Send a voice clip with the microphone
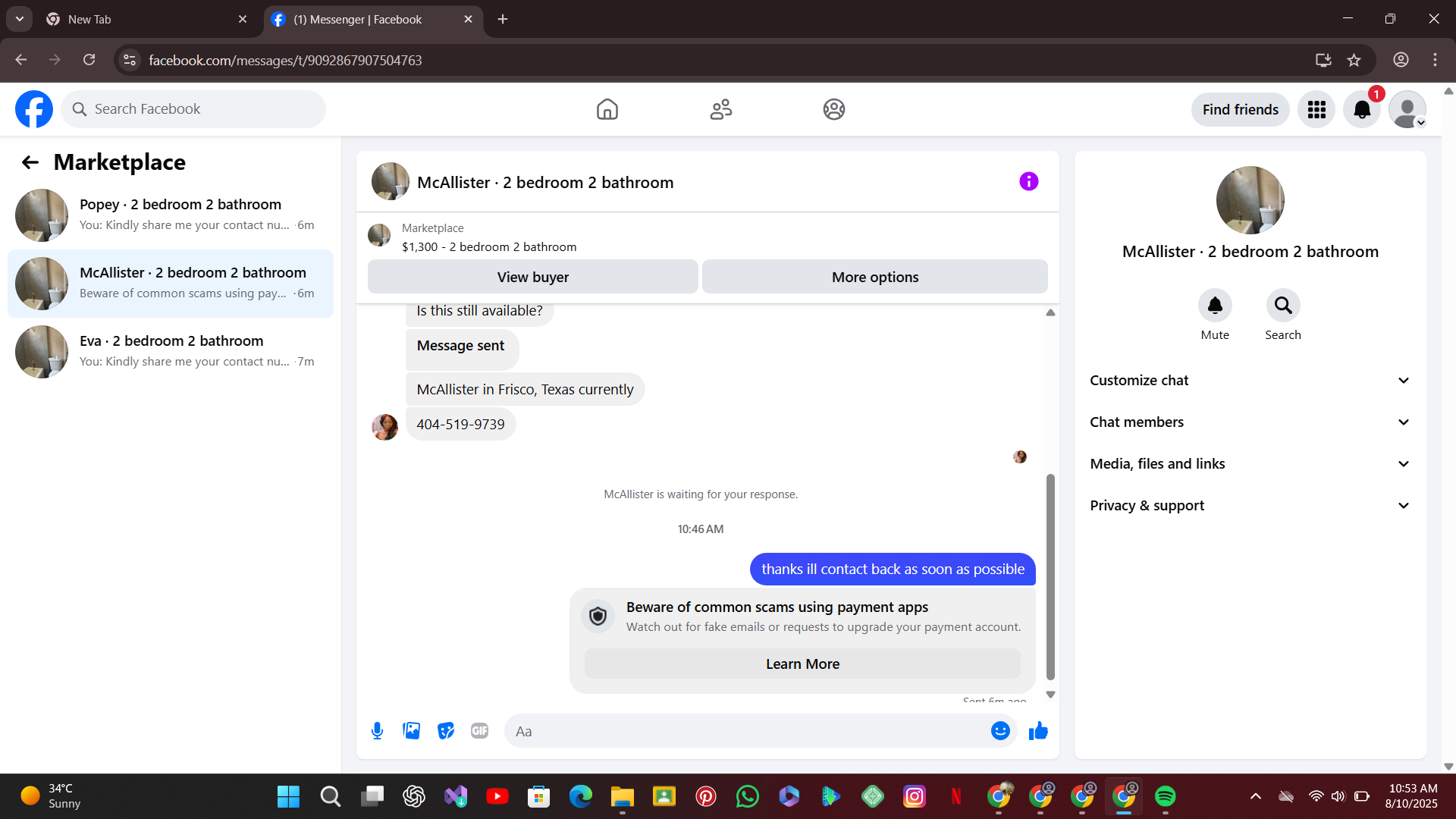Viewport: 1456px width, 819px height. click(x=377, y=731)
